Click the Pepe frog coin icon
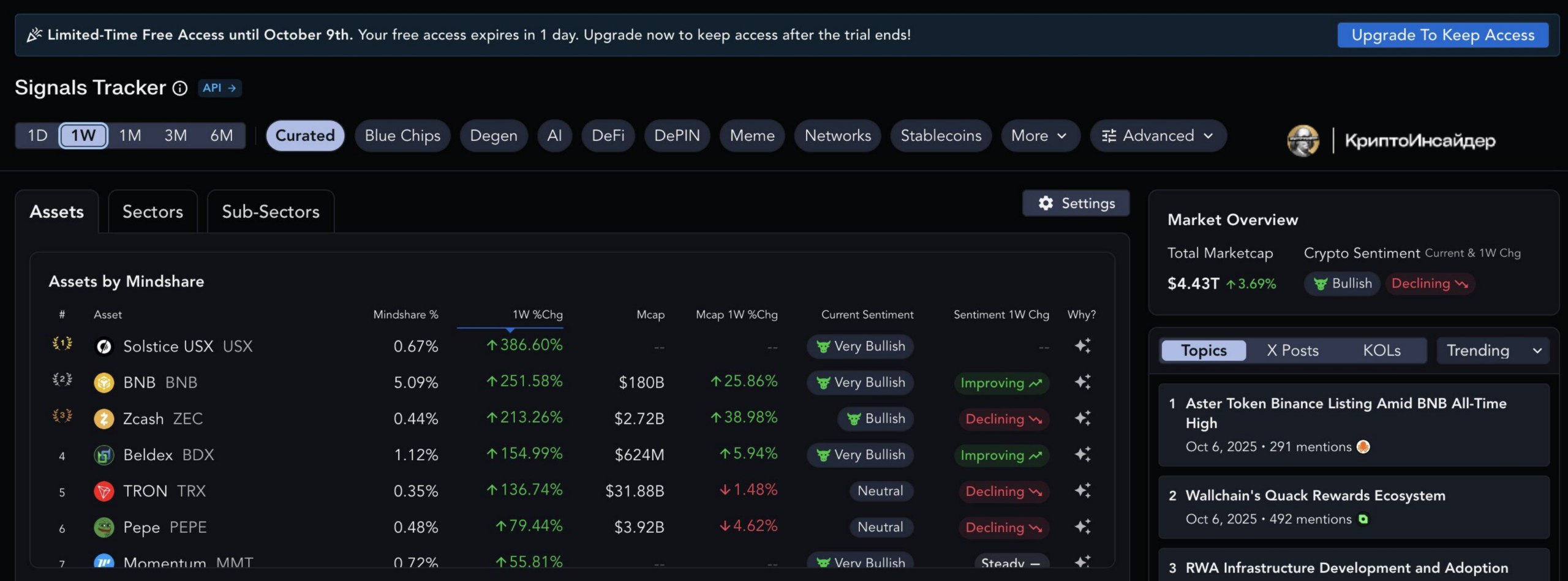 [104, 527]
